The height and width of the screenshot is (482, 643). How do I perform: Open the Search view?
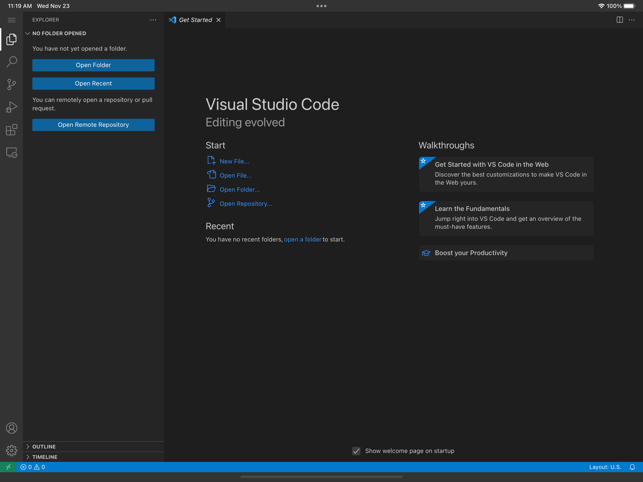[11, 62]
